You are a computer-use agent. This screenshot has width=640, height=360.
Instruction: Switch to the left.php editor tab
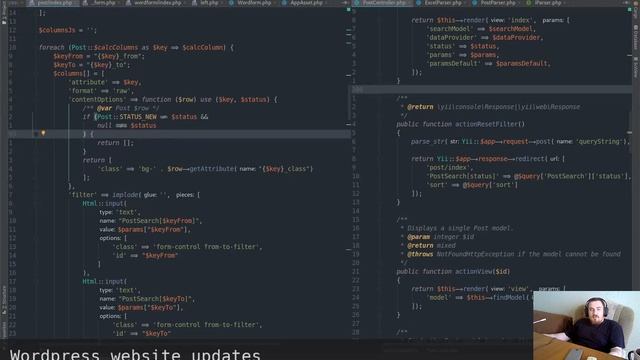[208, 2]
